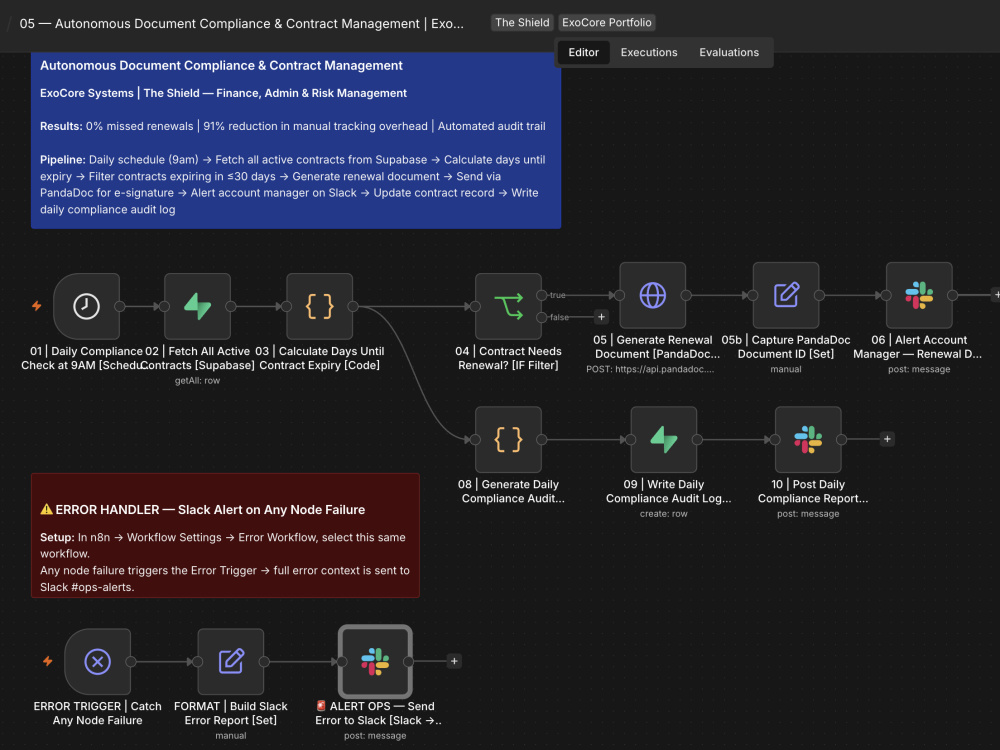The image size is (1000, 750).
Task: Select the Post Daily Compliance Report Slack node
Action: coord(808,439)
